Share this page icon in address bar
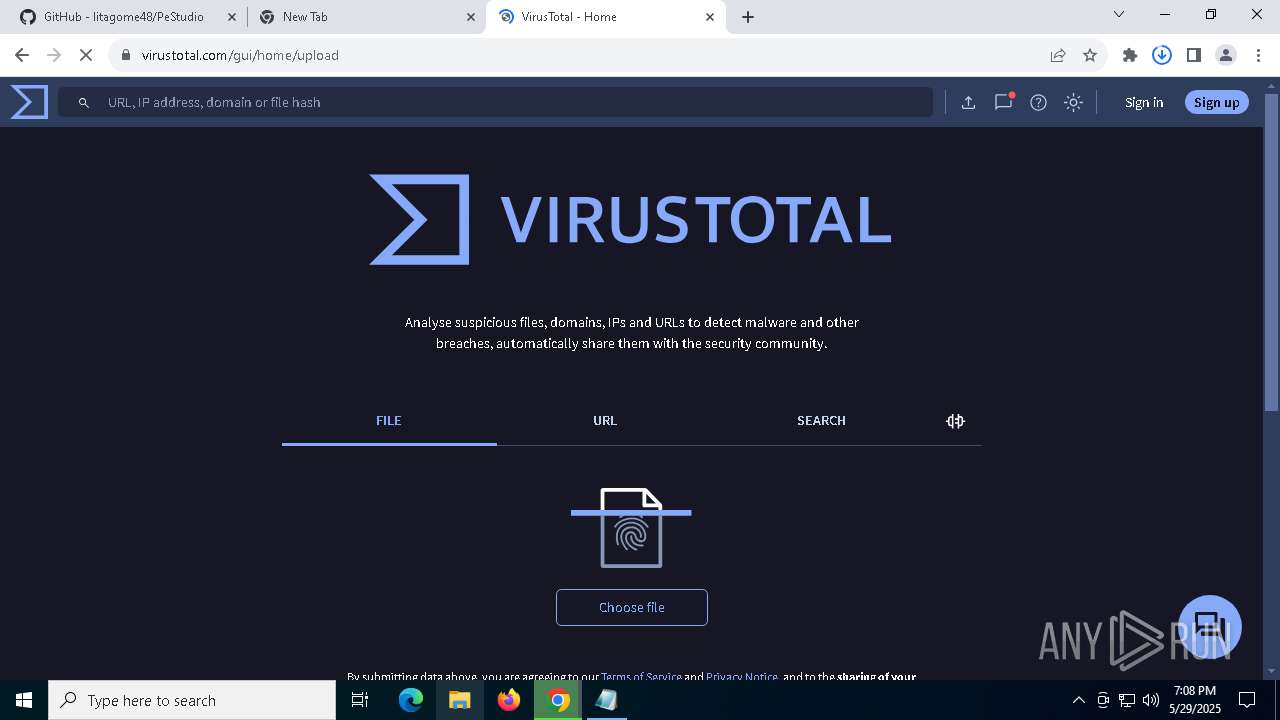 point(1058,55)
